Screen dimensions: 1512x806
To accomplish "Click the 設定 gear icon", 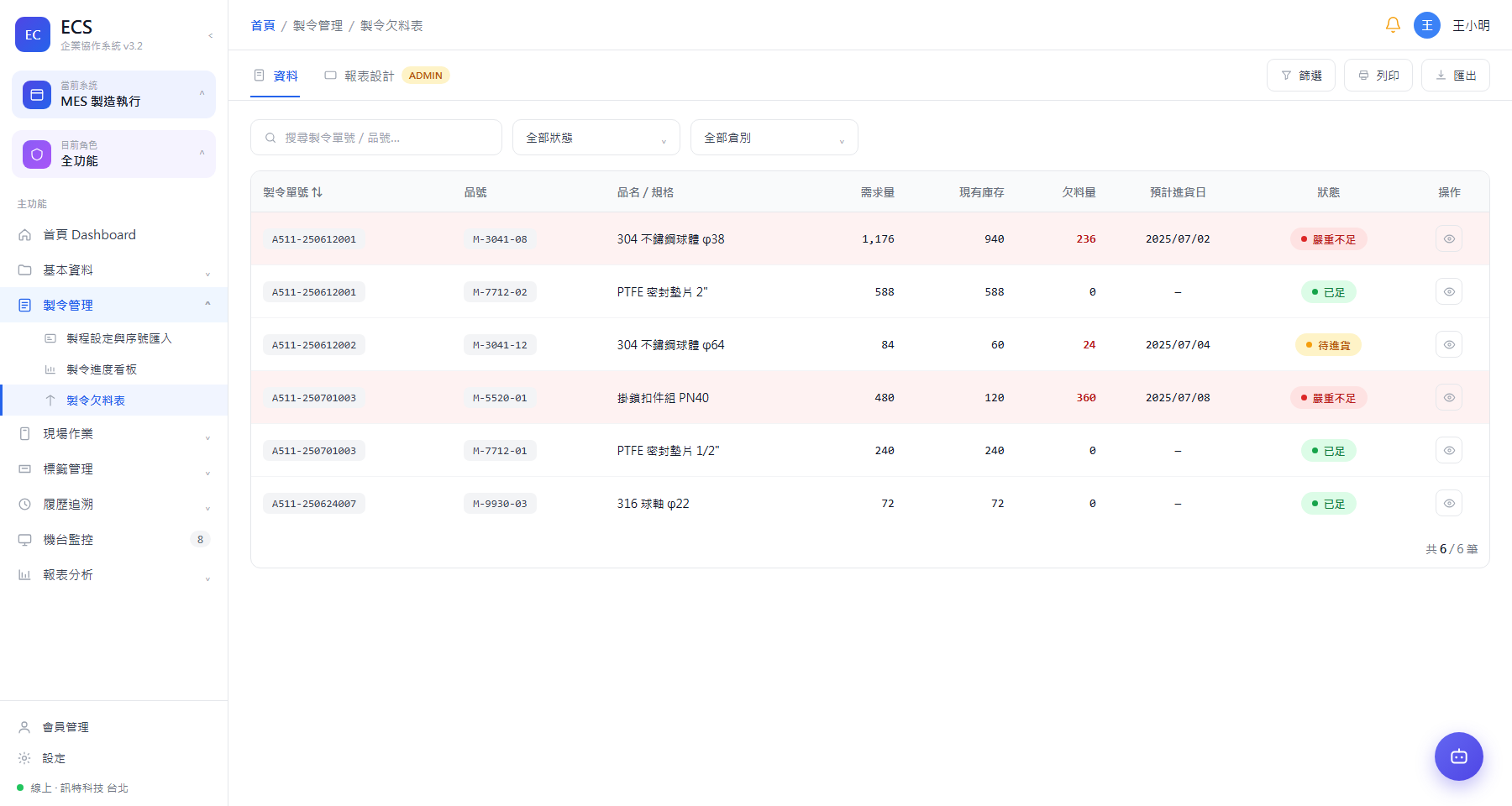I will pos(24,758).
